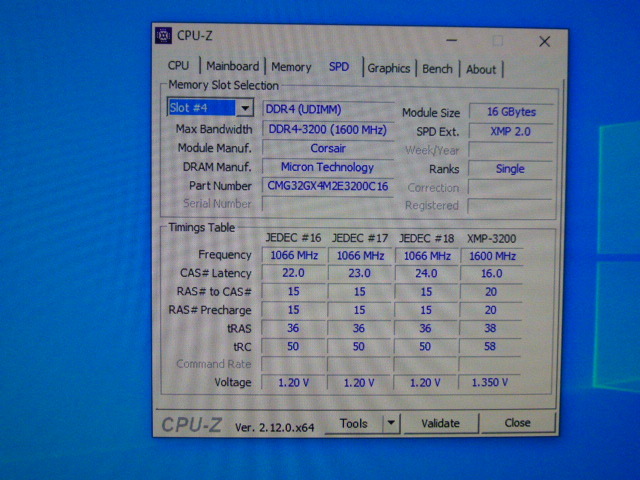The width and height of the screenshot is (640, 480).
Task: Click the JEDEC #18 column header
Action: tap(426, 238)
